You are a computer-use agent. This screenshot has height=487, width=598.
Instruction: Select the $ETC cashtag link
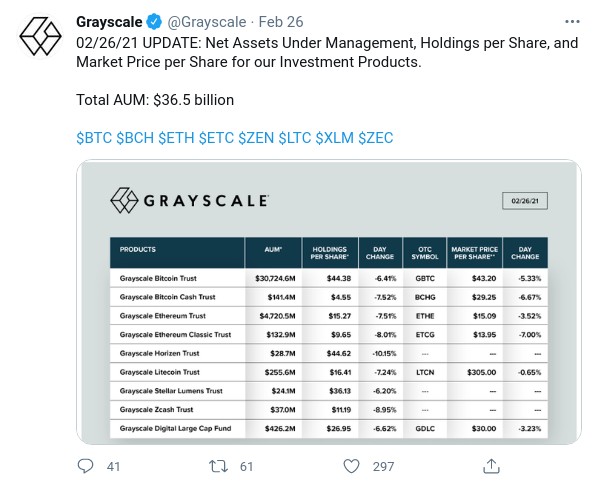216,138
